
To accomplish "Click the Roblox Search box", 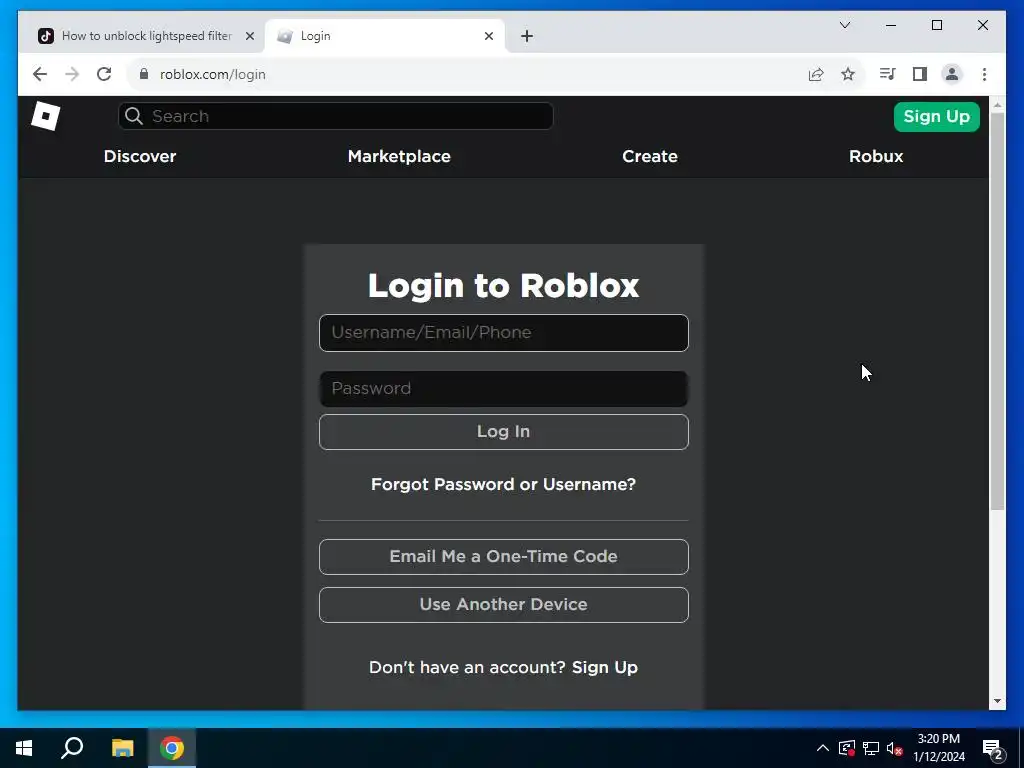I will 336,116.
